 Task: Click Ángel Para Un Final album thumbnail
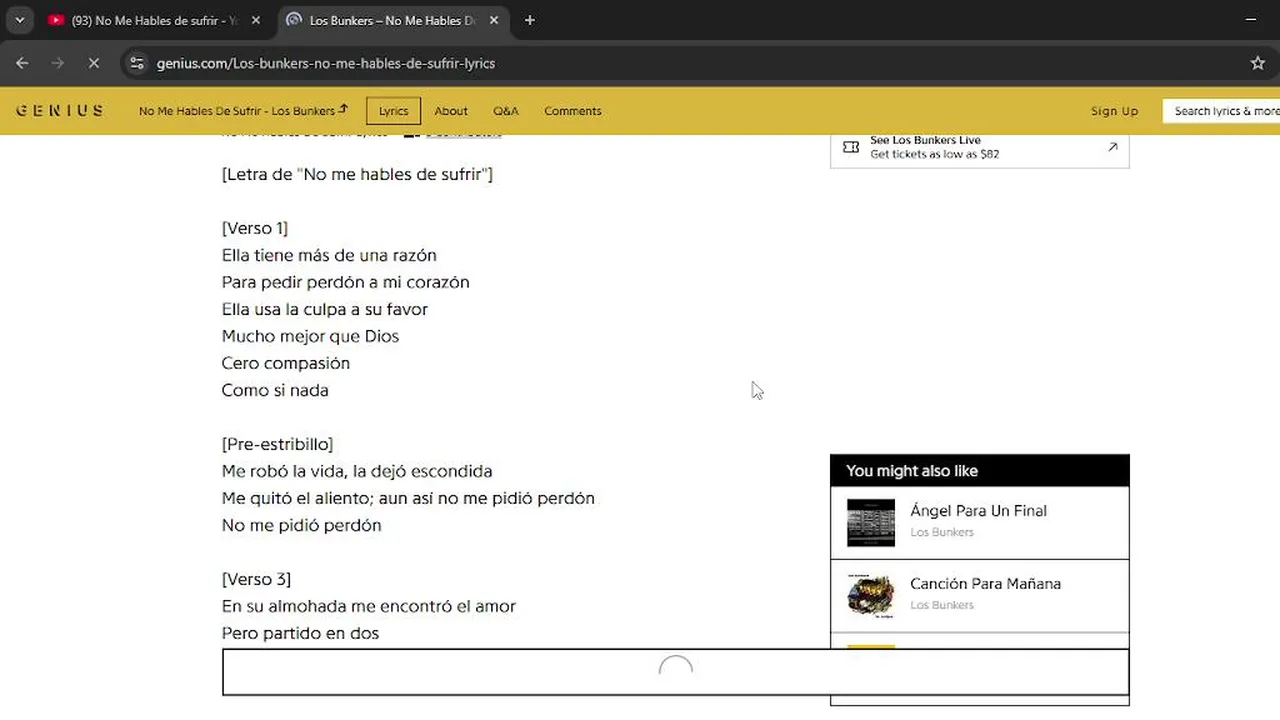point(871,523)
